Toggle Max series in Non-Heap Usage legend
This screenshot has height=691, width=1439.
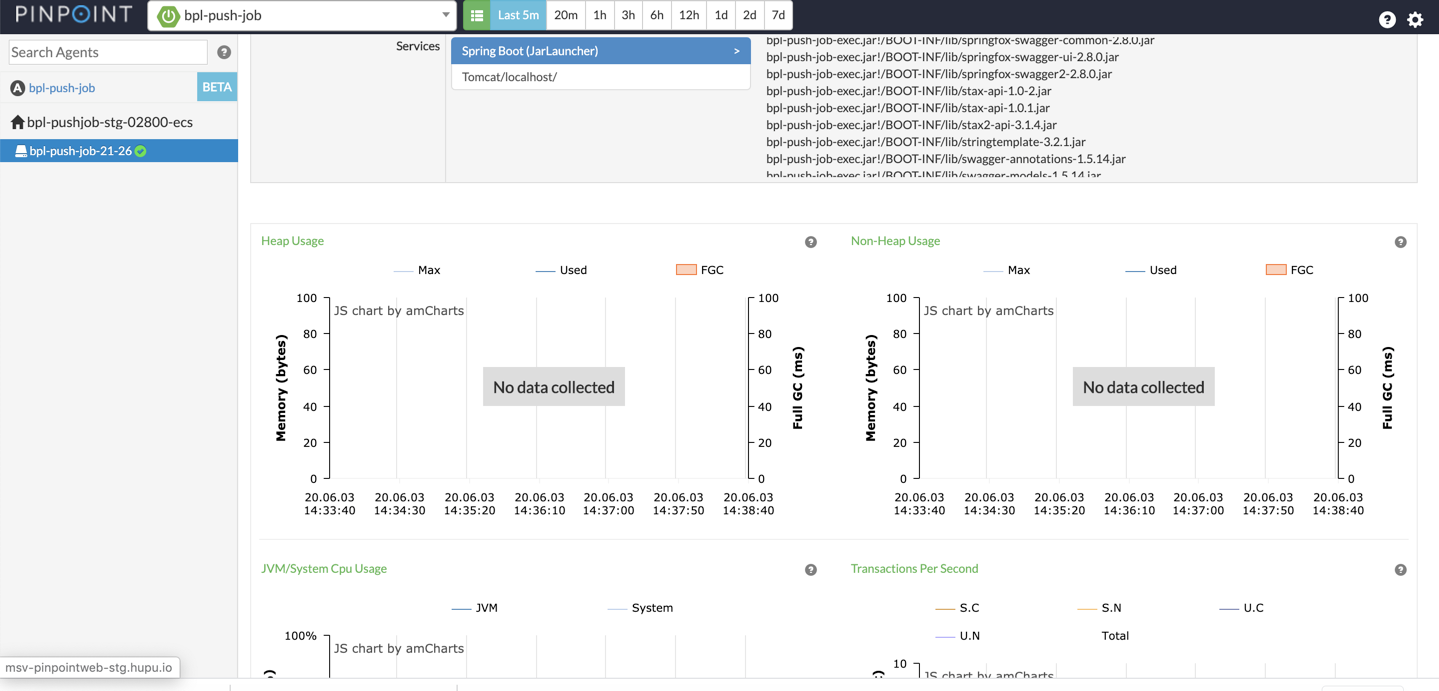click(1007, 270)
